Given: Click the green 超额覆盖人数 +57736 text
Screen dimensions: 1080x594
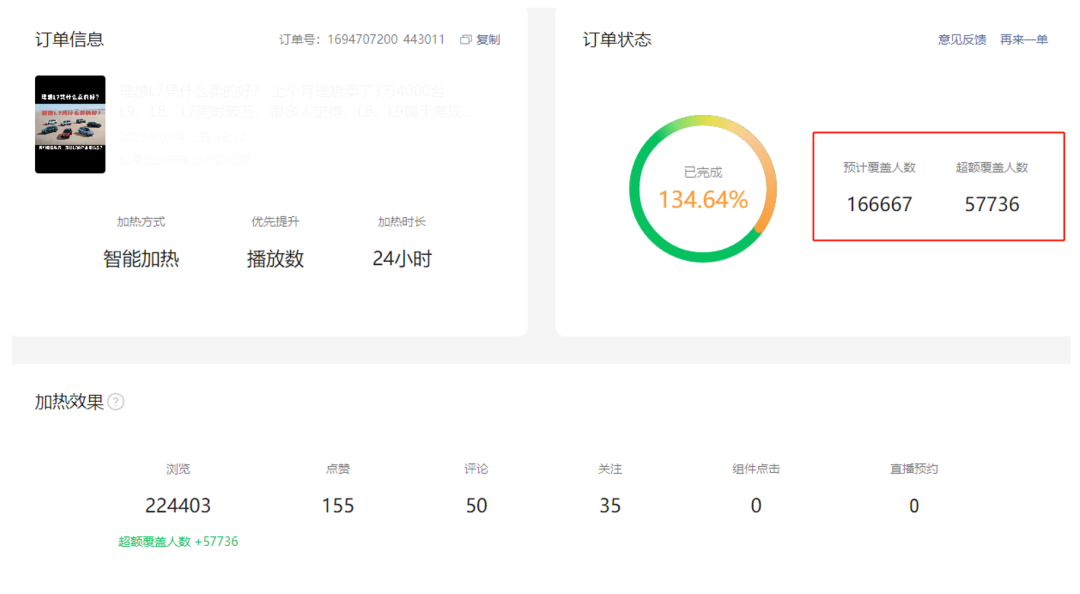Looking at the screenshot, I should pos(178,542).
